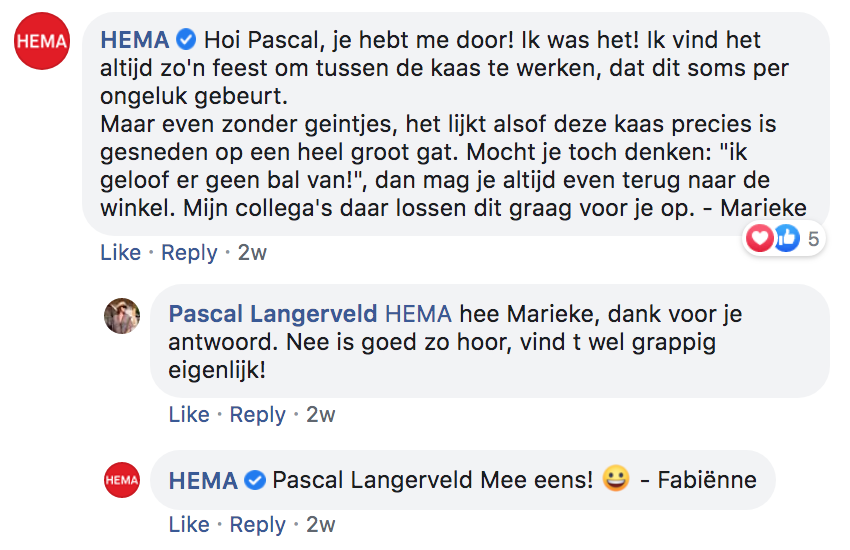Click HEMA's large profile picture

pyautogui.click(x=43, y=43)
